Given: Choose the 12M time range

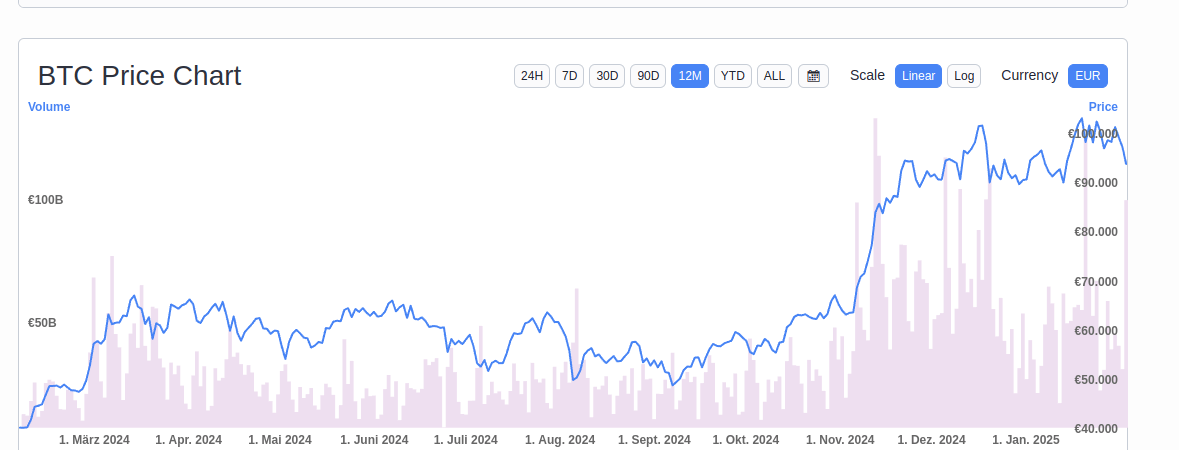Looking at the screenshot, I should pos(690,76).
